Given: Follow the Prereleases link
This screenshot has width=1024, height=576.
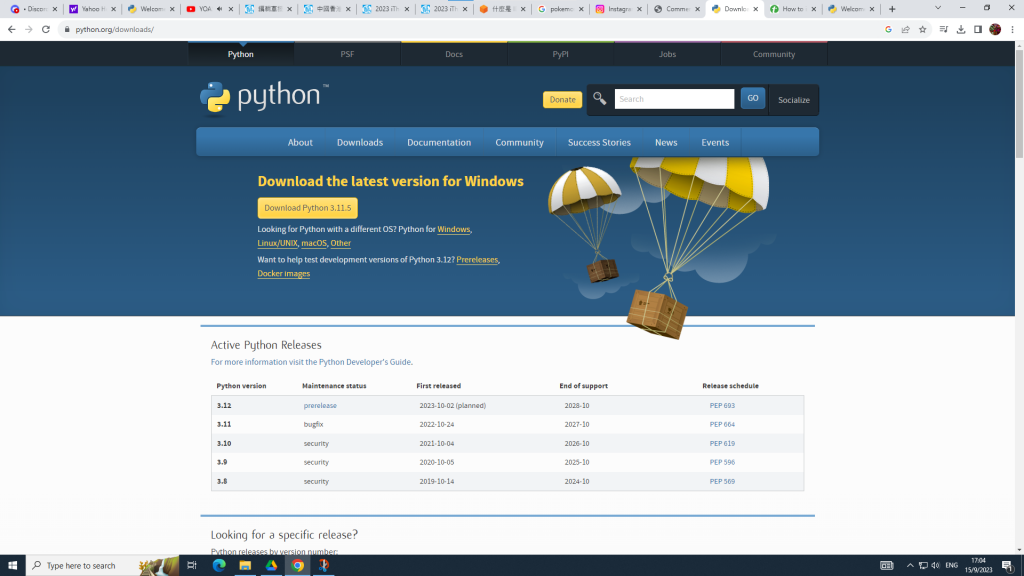Looking at the screenshot, I should click(x=477, y=260).
